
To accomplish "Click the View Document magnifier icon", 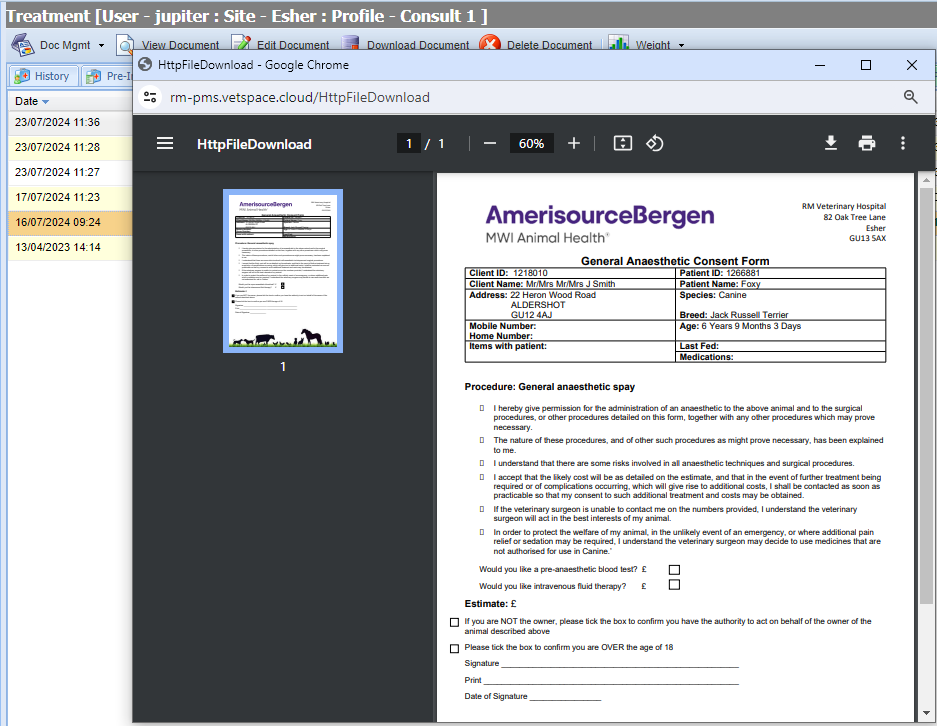I will [125, 45].
